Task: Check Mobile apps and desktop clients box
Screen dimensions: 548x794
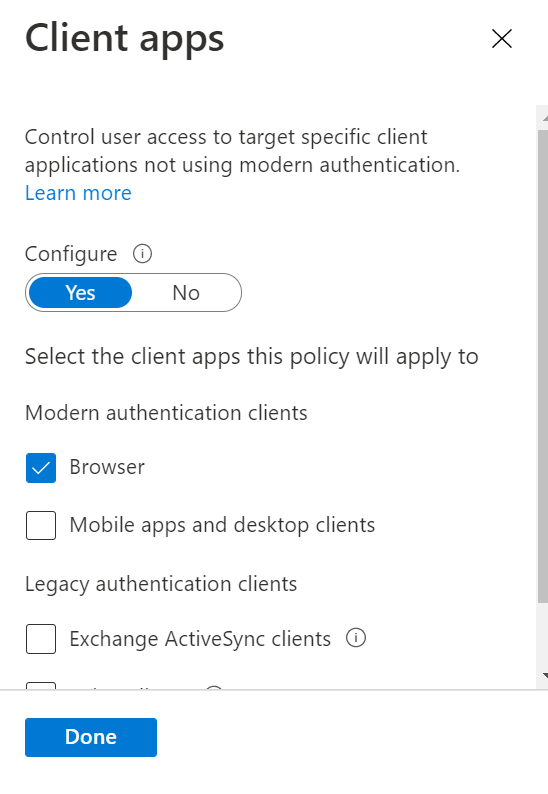Action: [41, 525]
